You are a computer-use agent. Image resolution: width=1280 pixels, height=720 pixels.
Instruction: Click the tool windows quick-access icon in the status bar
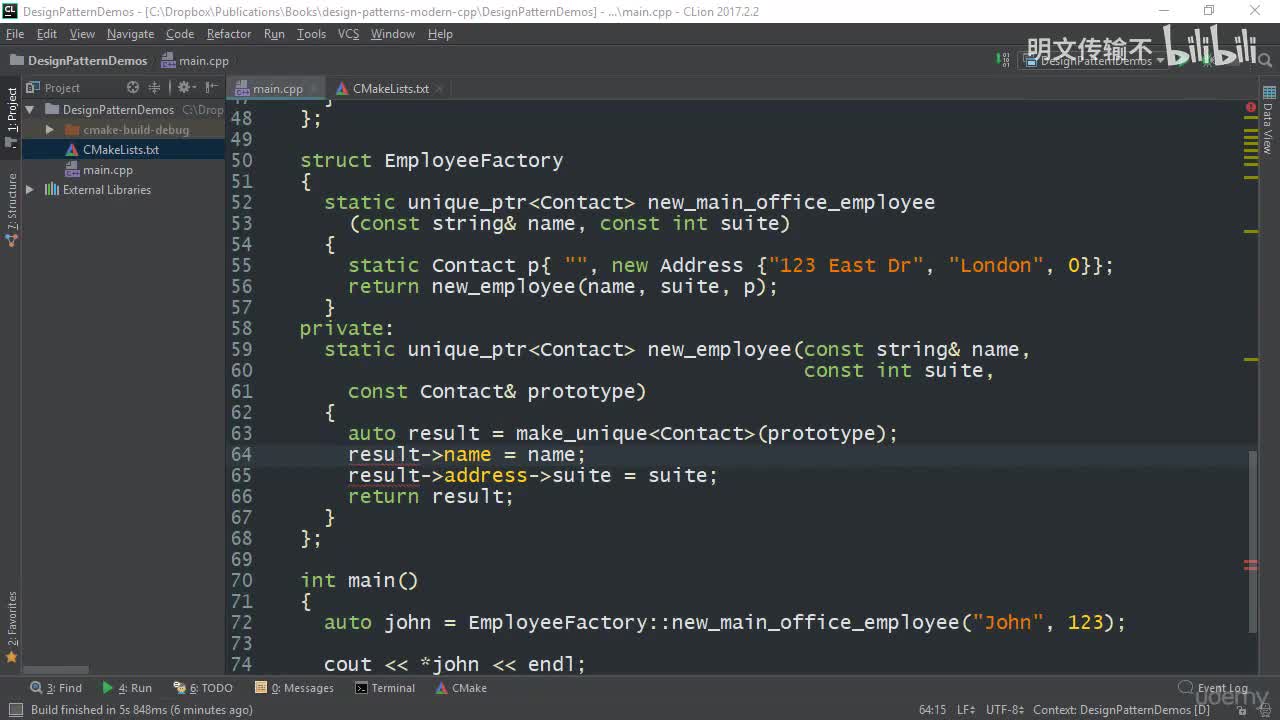[15, 710]
